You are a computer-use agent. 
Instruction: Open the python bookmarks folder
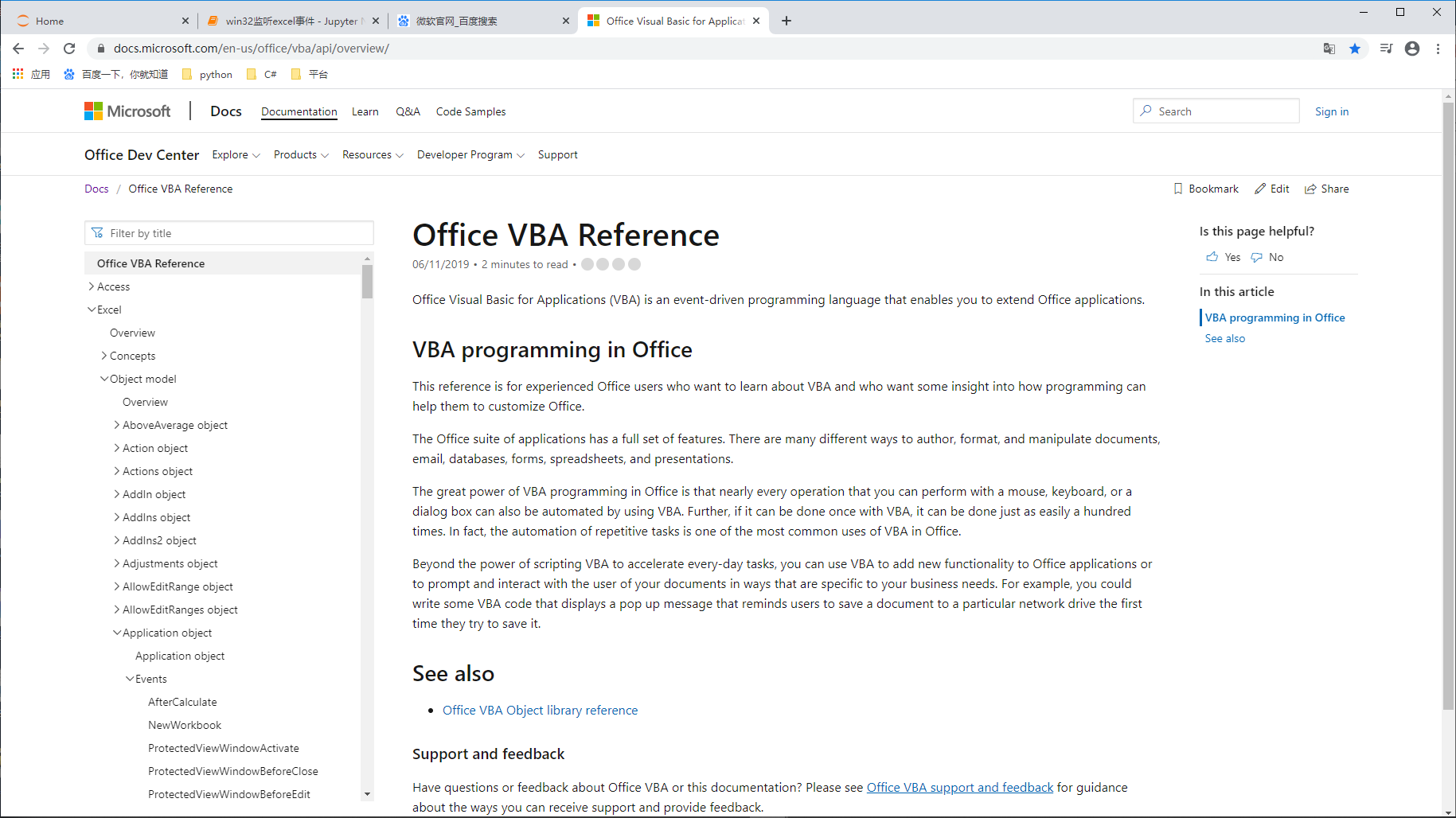207,74
